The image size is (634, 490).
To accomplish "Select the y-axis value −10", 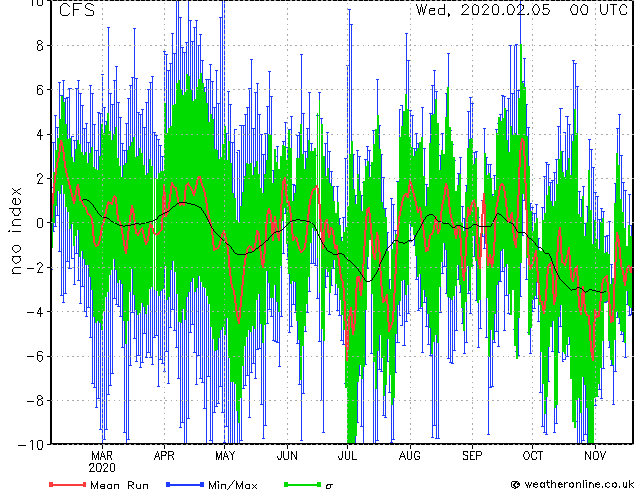I will pyautogui.click(x=31, y=445).
